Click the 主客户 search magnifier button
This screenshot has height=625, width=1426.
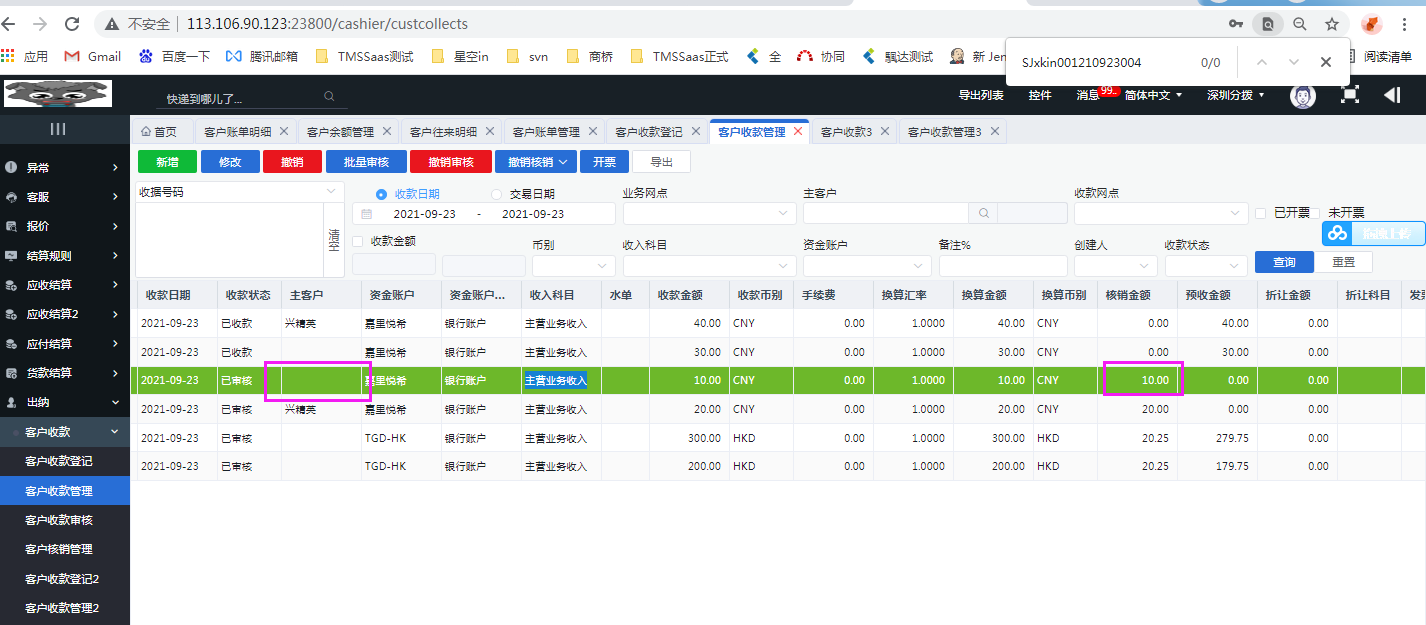pyautogui.click(x=983, y=213)
